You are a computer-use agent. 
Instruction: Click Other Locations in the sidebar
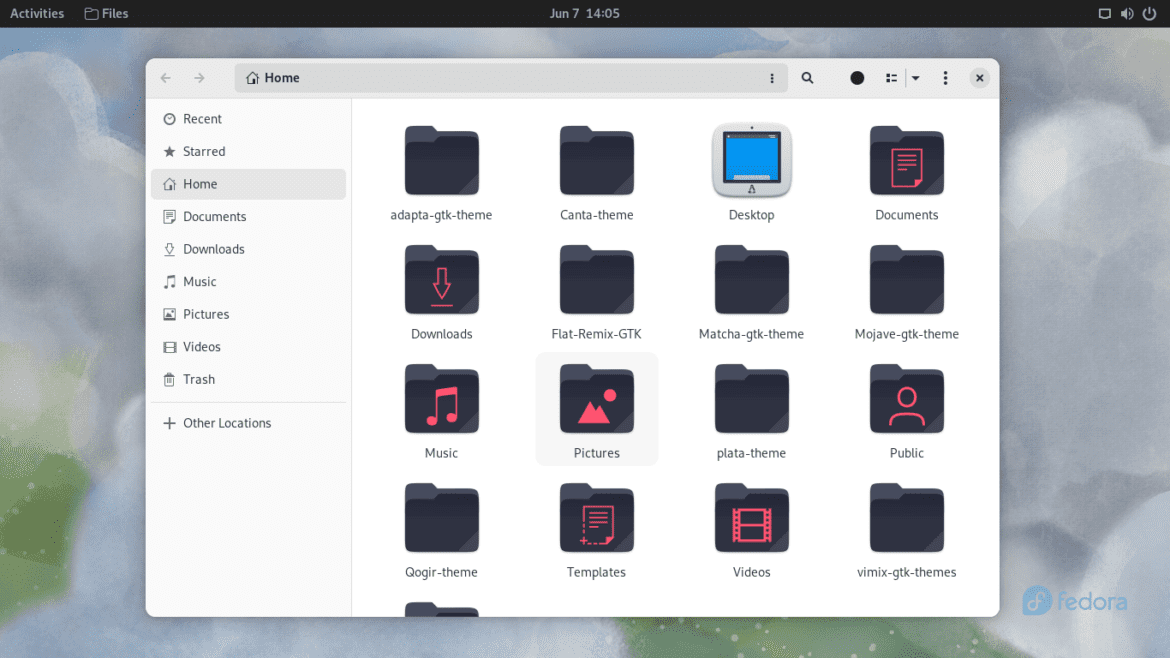click(x=227, y=422)
